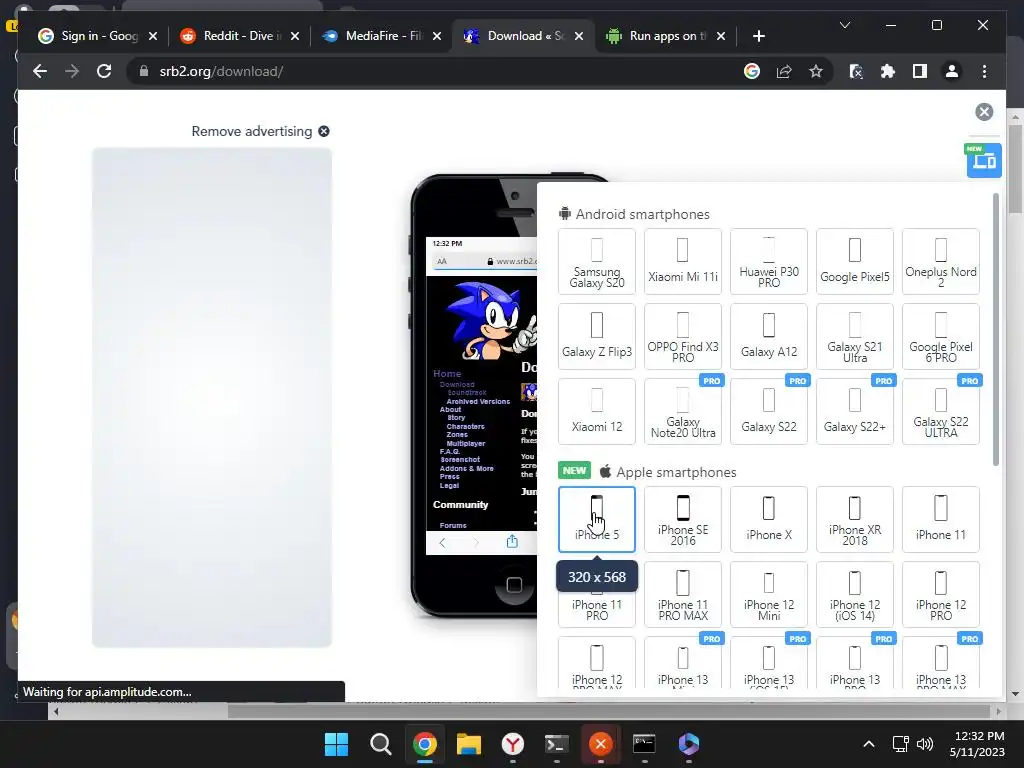The width and height of the screenshot is (1024, 768).
Task: Open Yandex browser from the taskbar
Action: click(513, 744)
